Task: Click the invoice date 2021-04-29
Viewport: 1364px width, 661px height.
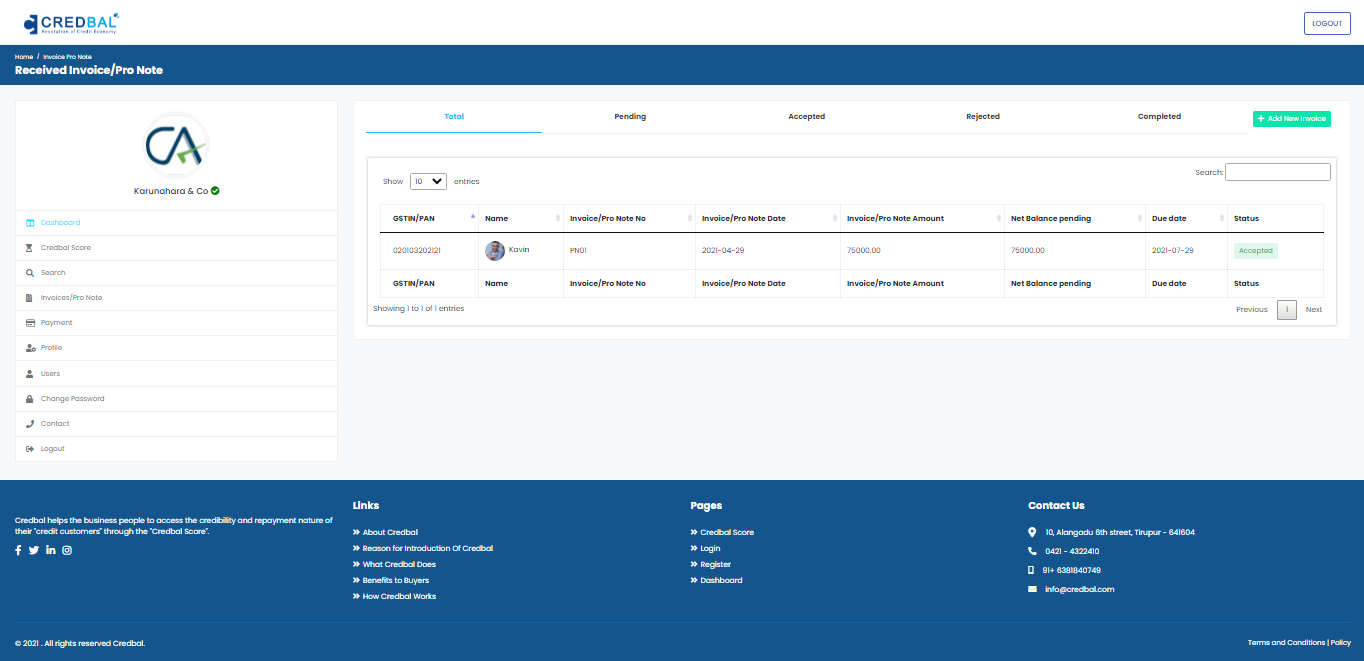Action: [x=724, y=251]
